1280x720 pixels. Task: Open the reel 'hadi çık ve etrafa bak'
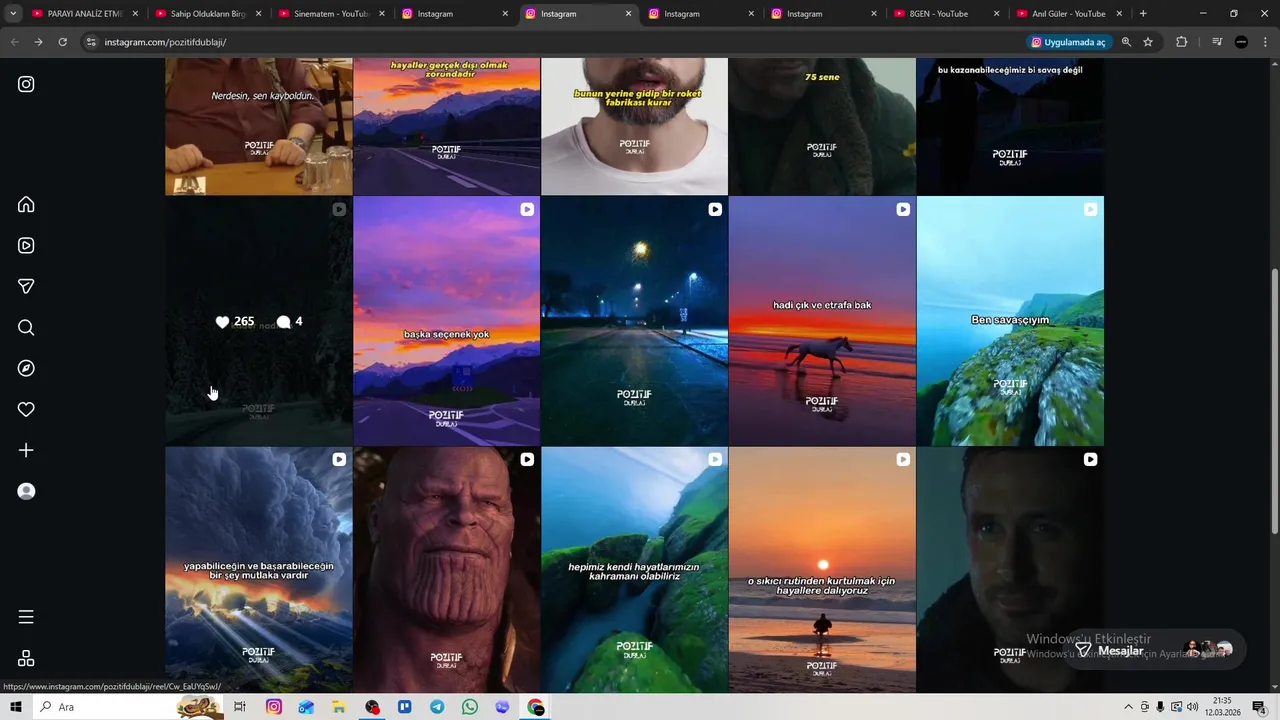tap(822, 321)
